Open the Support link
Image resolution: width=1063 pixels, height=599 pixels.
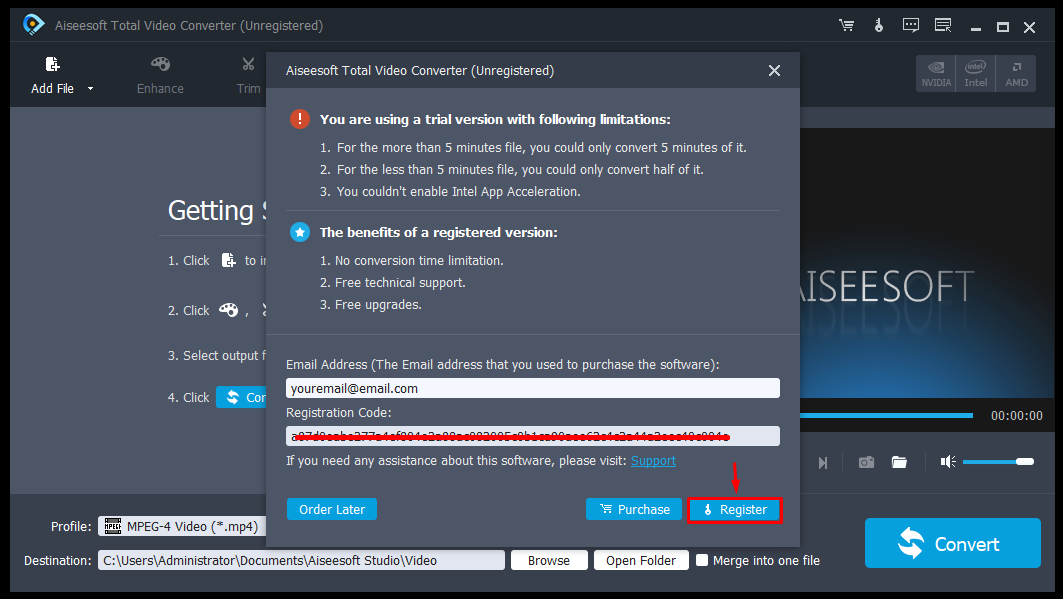653,461
